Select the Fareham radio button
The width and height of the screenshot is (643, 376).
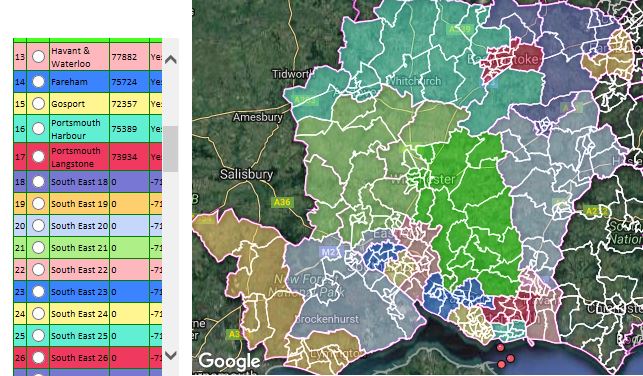coord(38,82)
